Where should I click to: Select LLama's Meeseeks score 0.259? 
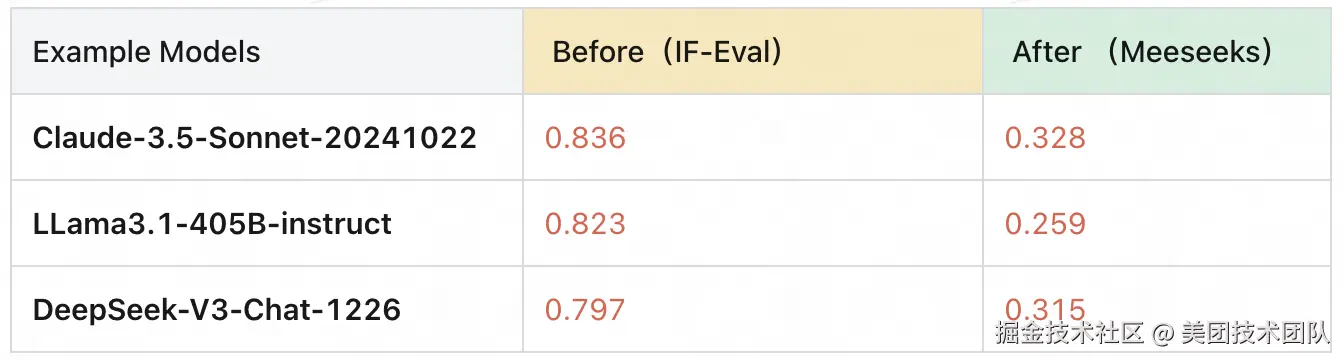click(x=1045, y=224)
